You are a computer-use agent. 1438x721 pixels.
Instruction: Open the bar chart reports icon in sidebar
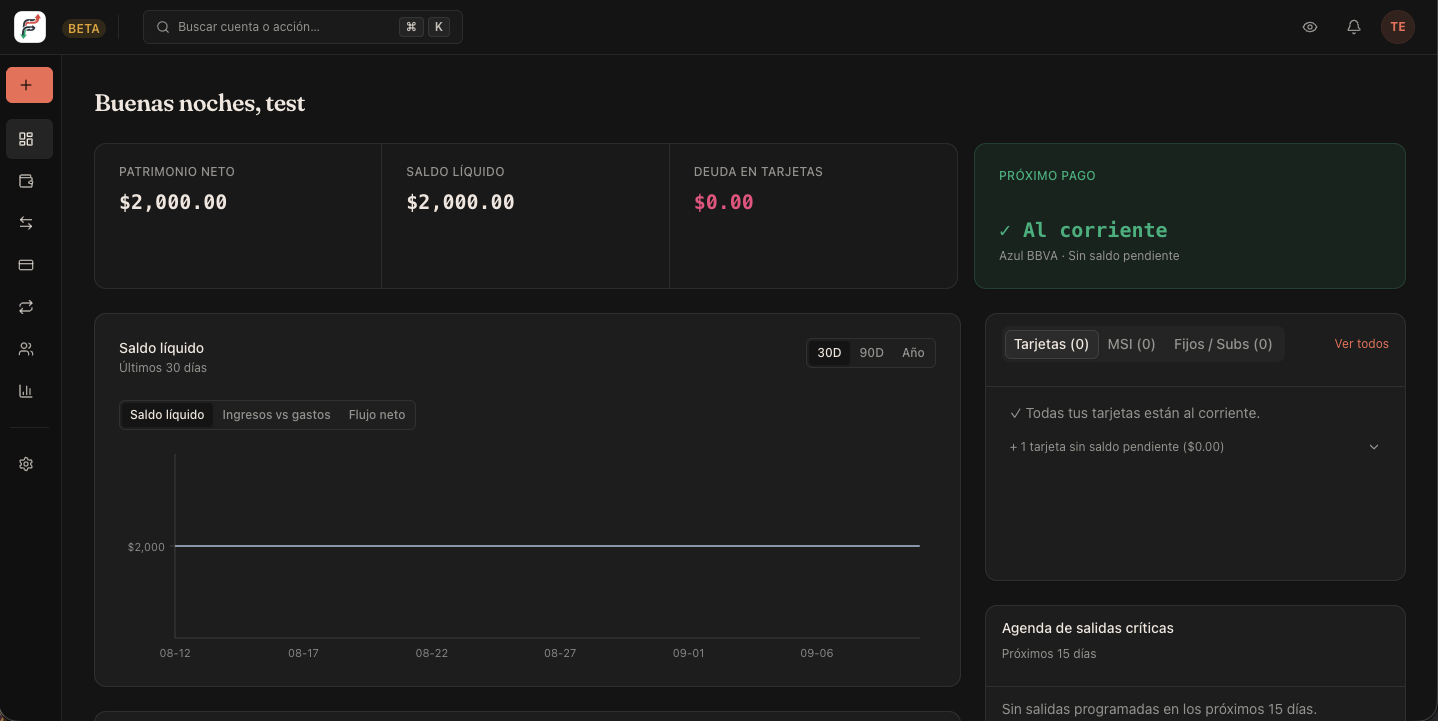point(26,391)
